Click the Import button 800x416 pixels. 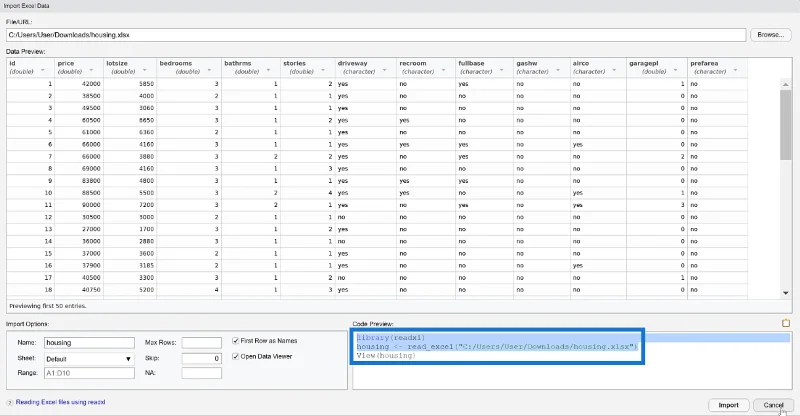click(x=728, y=405)
